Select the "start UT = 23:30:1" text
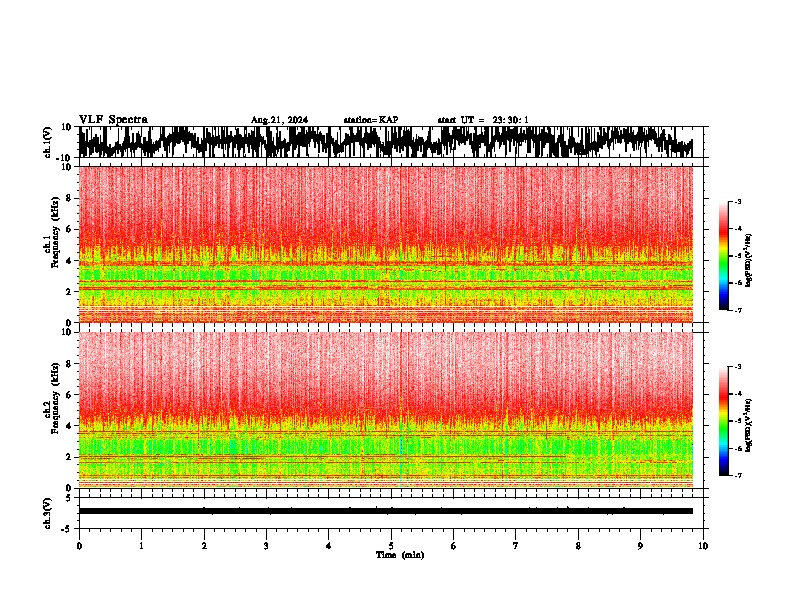This screenshot has width=792, height=612. coord(483,120)
